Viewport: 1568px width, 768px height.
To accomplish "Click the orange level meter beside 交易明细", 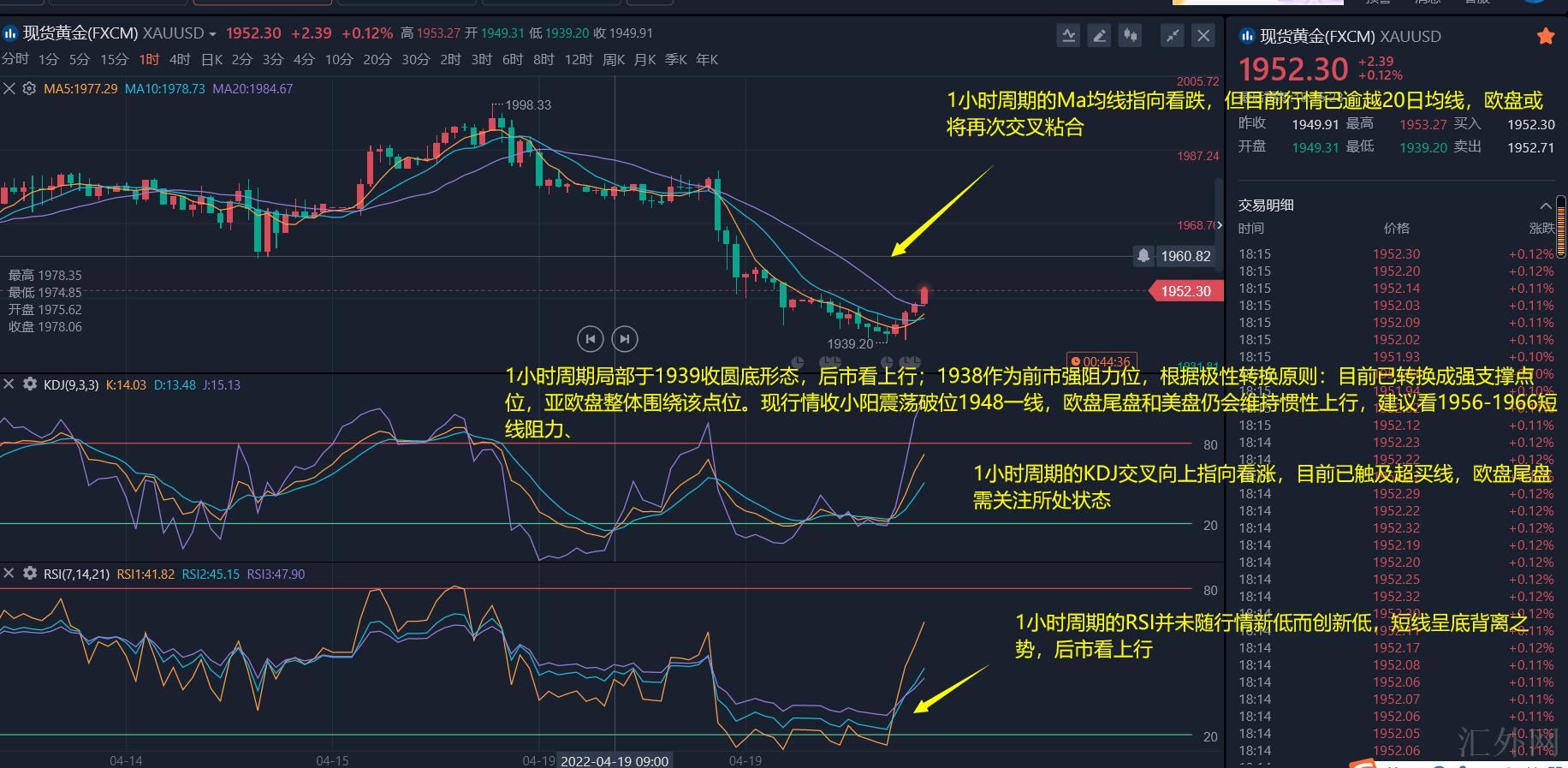I will click(x=1561, y=225).
